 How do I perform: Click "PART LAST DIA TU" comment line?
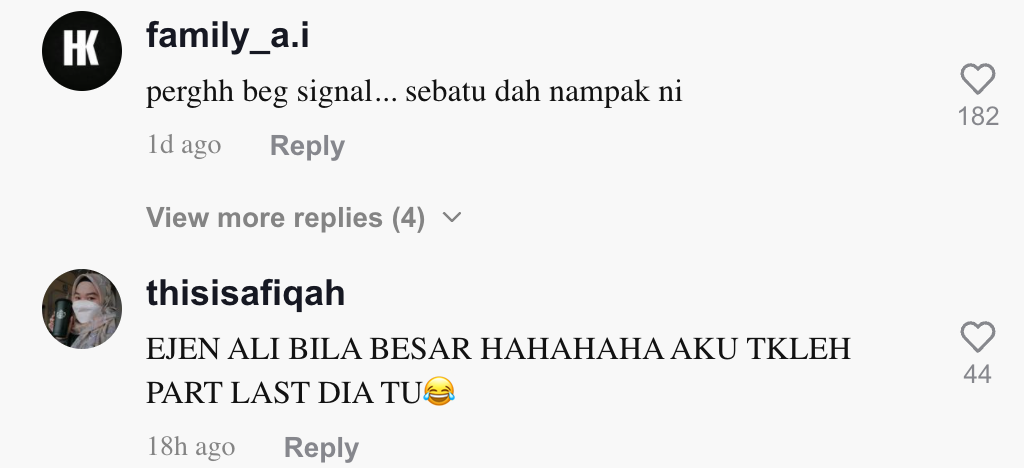pyautogui.click(x=283, y=393)
